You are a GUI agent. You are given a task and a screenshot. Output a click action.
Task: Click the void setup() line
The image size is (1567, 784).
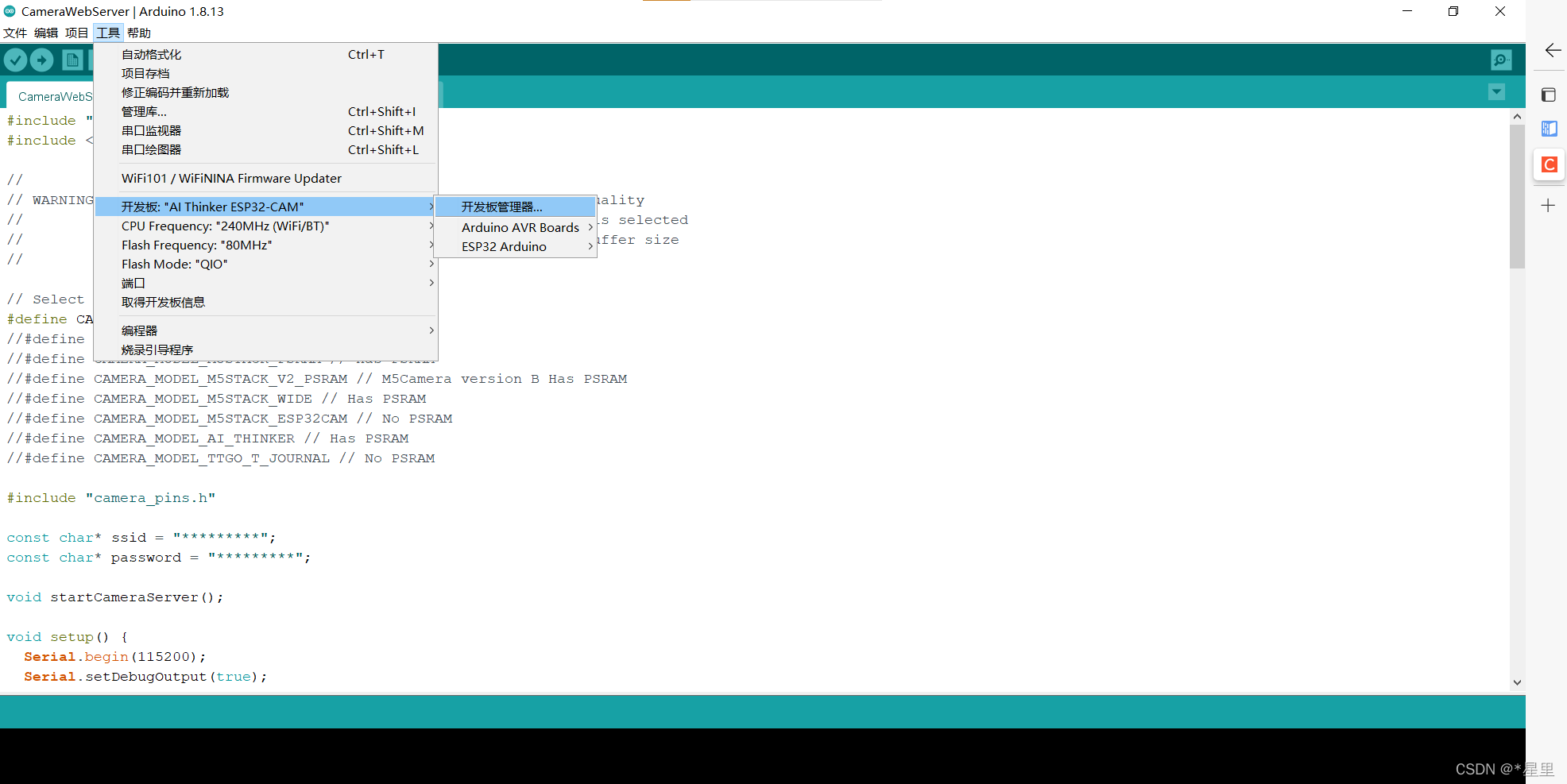pyautogui.click(x=68, y=637)
